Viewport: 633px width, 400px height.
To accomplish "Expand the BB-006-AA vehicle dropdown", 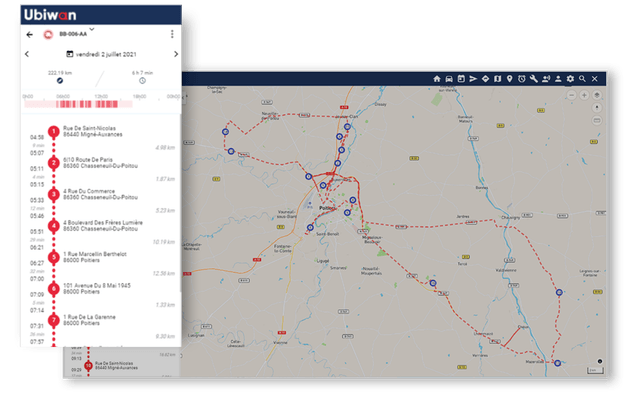I will coord(92,29).
